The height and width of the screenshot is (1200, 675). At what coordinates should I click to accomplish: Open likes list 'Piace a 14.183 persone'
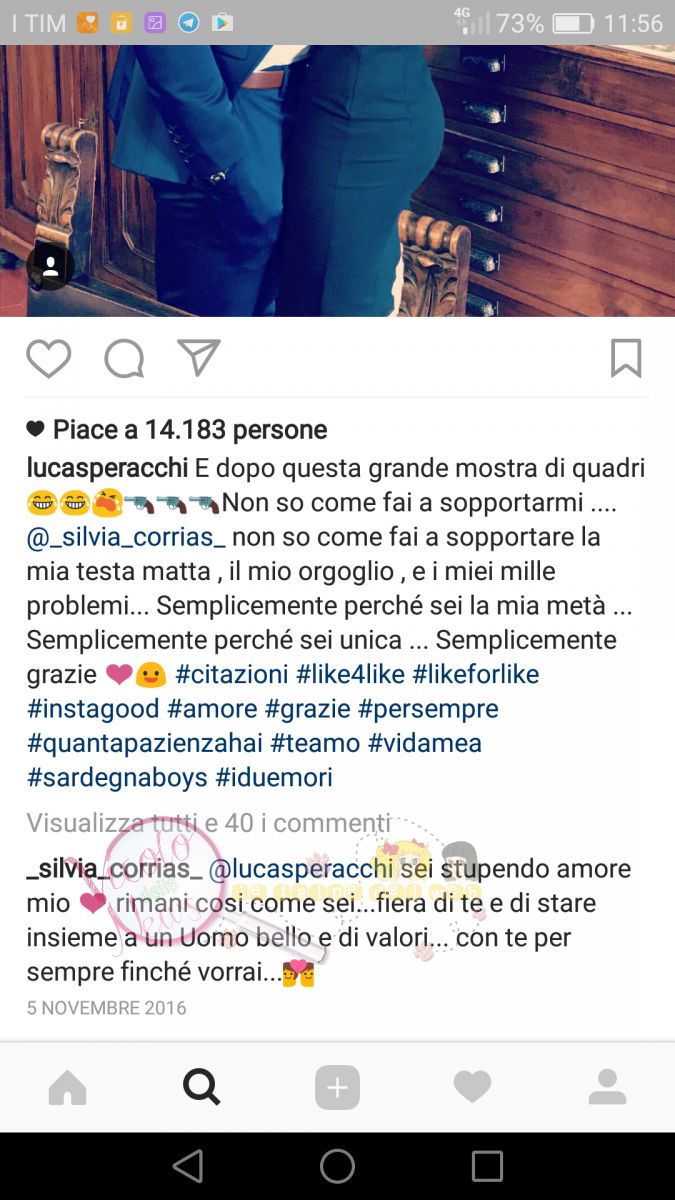pos(190,430)
